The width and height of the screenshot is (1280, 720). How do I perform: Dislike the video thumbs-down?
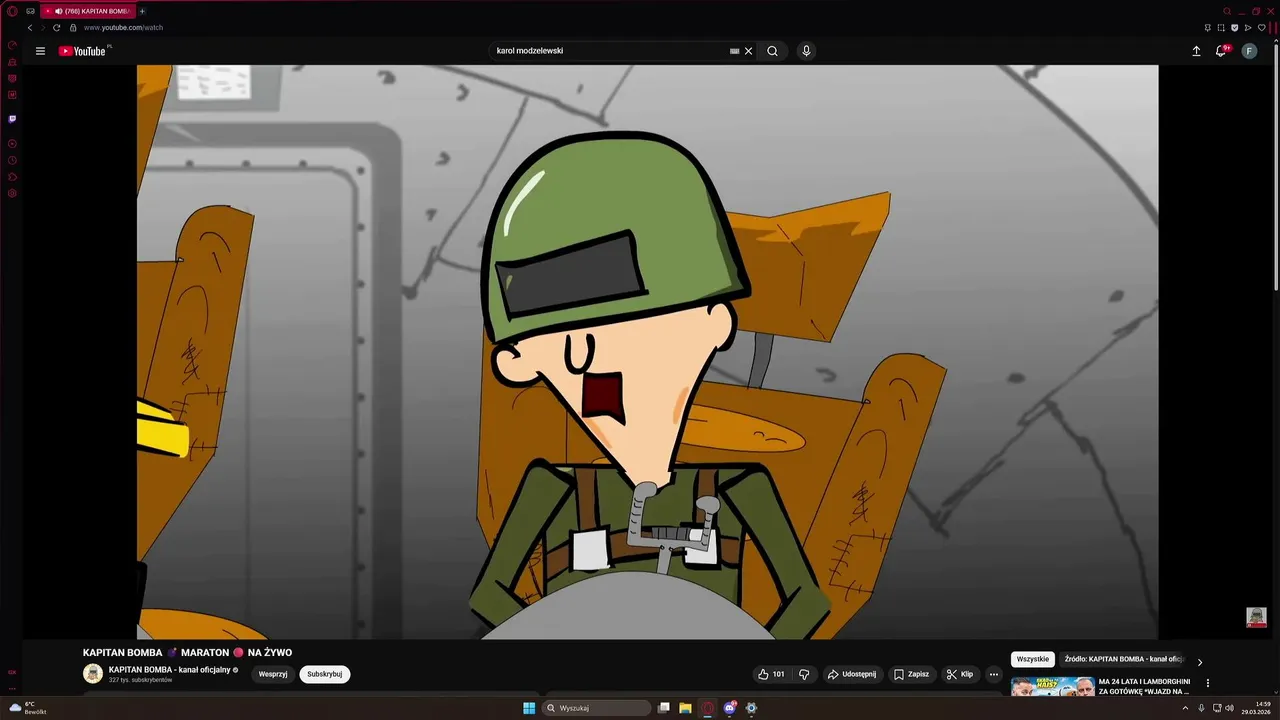(804, 674)
